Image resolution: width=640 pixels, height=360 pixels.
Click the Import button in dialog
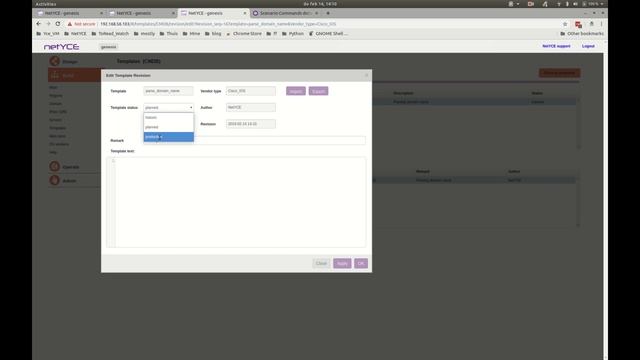(x=296, y=91)
